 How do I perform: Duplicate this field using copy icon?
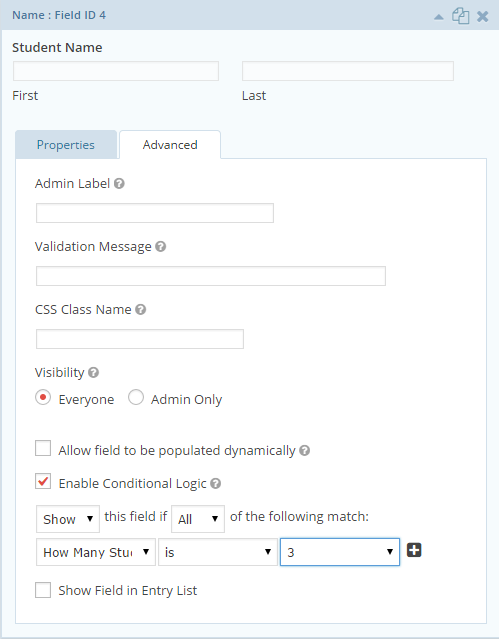click(461, 16)
